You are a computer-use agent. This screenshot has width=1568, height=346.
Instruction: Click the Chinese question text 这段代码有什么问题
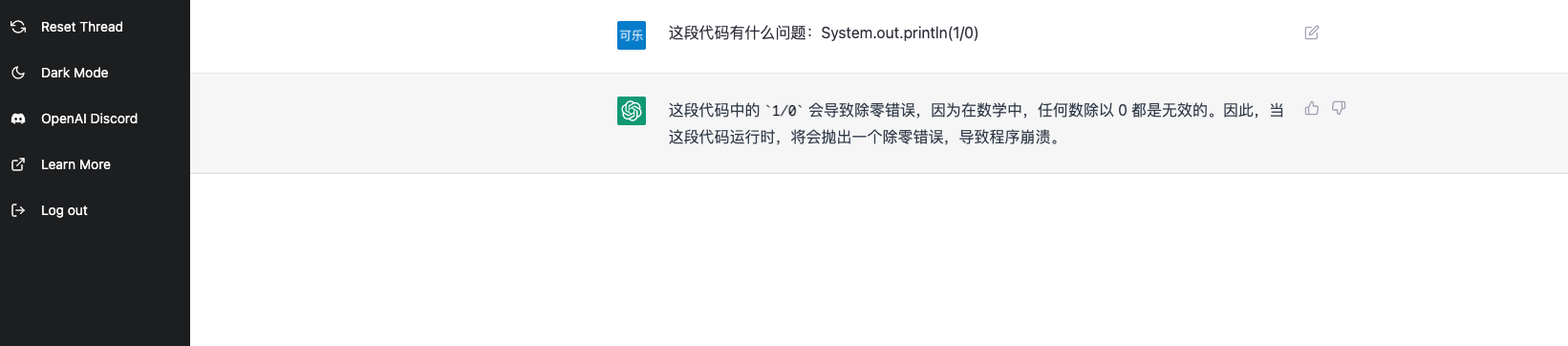[737, 32]
